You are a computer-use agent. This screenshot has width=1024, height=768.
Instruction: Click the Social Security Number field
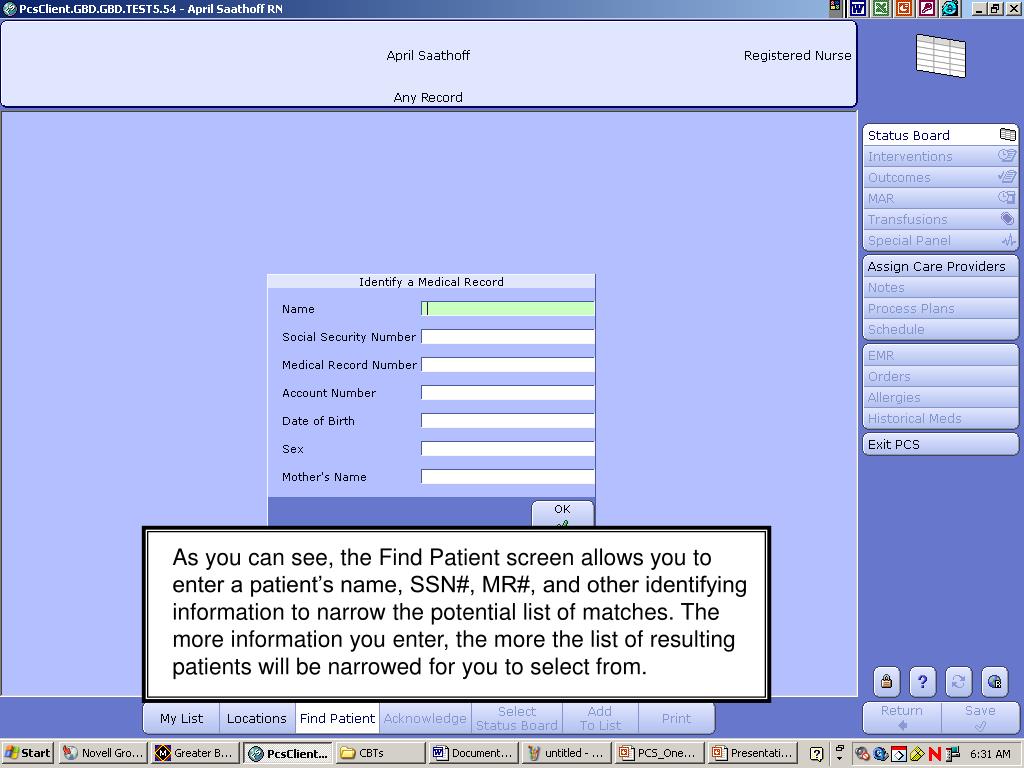pos(507,336)
